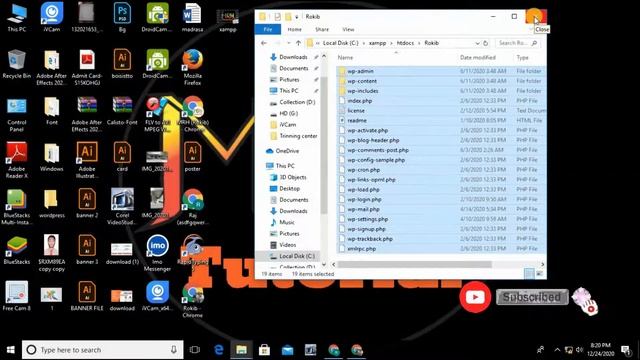
Task: Open the View ribbon tab
Action: pos(348,29)
